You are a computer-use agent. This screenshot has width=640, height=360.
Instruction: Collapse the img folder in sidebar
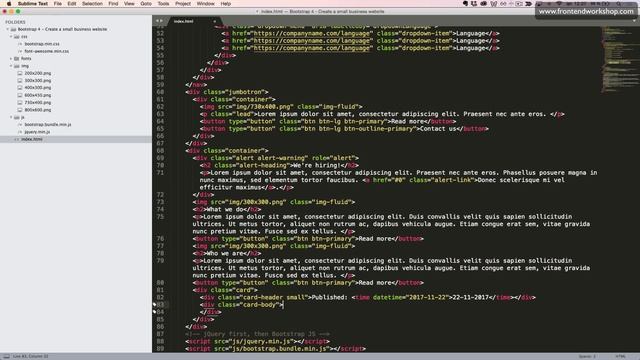point(11,66)
